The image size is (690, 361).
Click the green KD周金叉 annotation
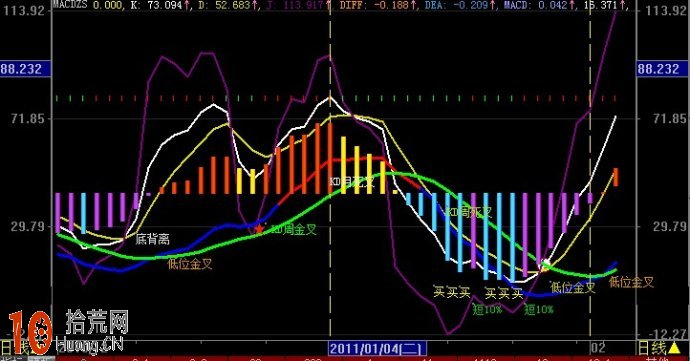click(x=294, y=229)
